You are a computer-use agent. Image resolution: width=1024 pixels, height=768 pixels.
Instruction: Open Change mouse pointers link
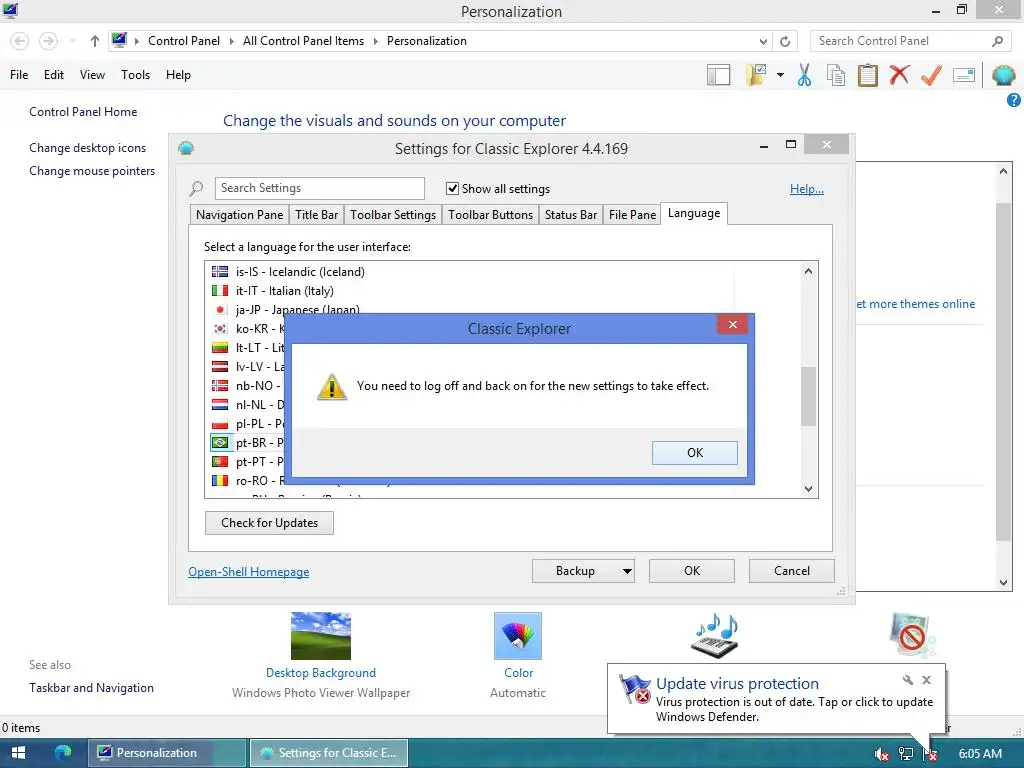pos(92,170)
